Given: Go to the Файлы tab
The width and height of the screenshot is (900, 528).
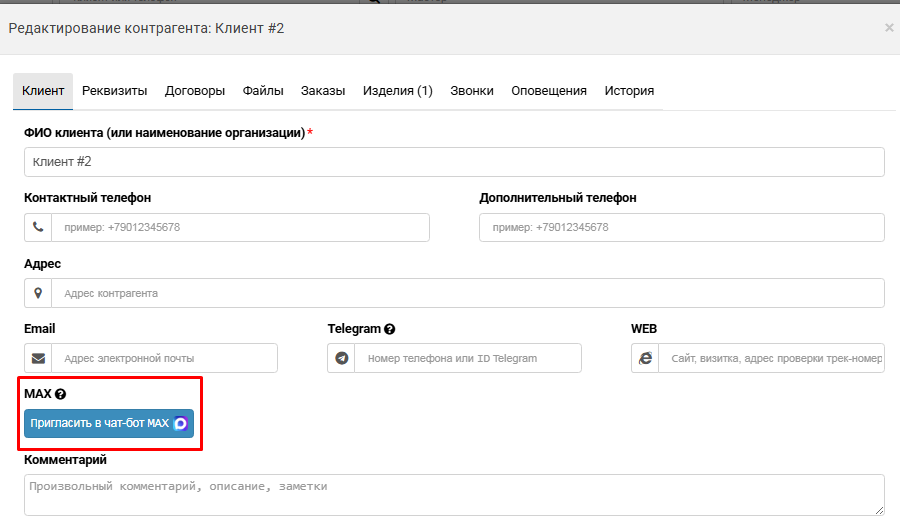Looking at the screenshot, I should point(263,91).
